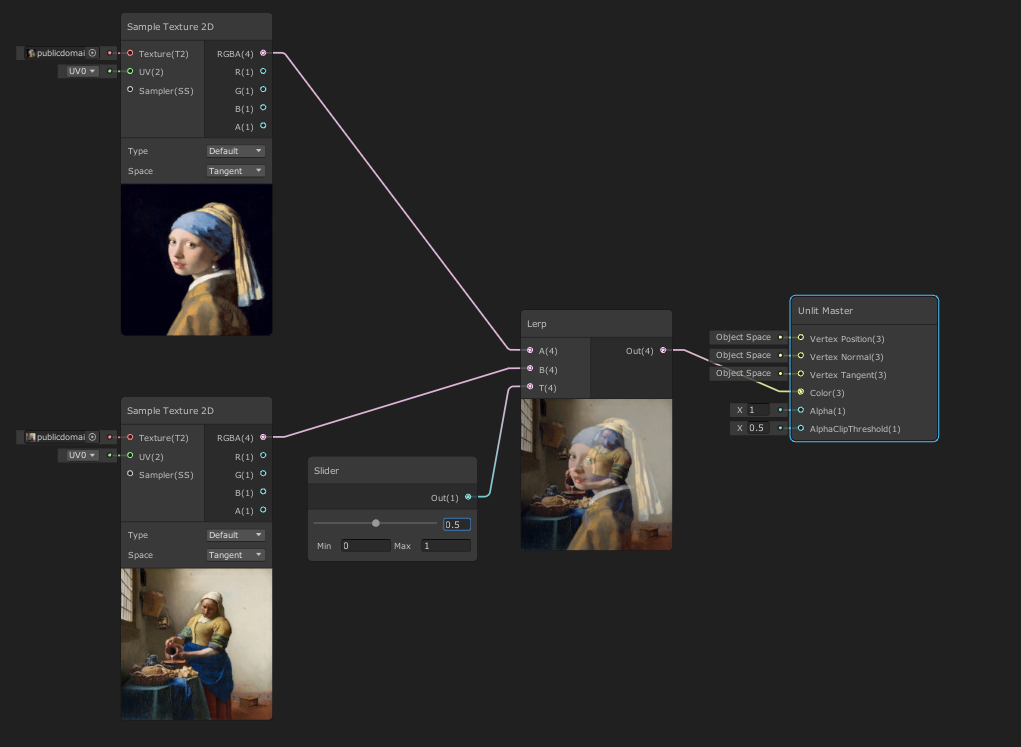This screenshot has height=747, width=1021.
Task: Click the Slider Min input field
Action: [365, 546]
